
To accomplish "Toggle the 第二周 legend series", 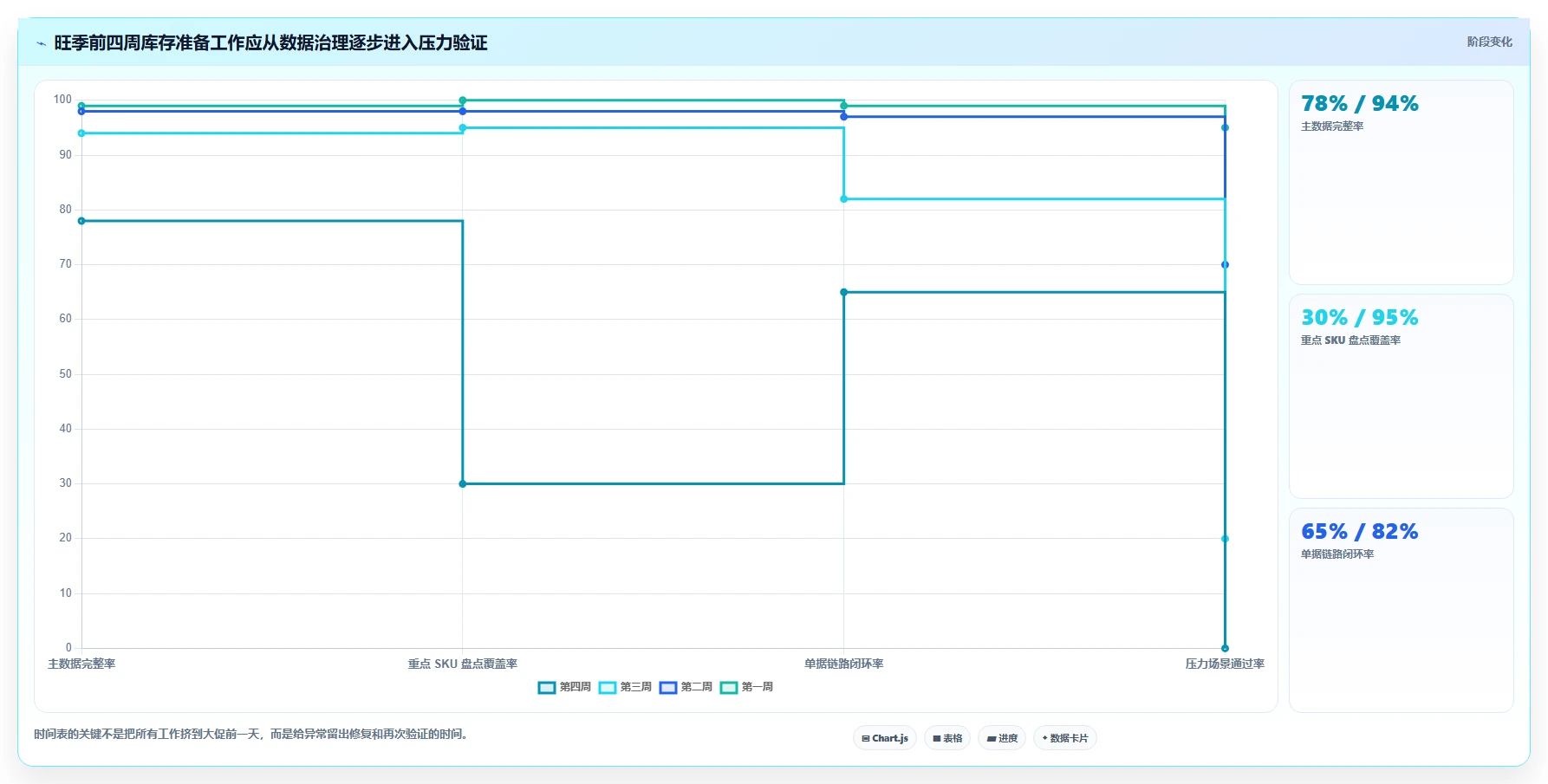I will click(x=686, y=687).
